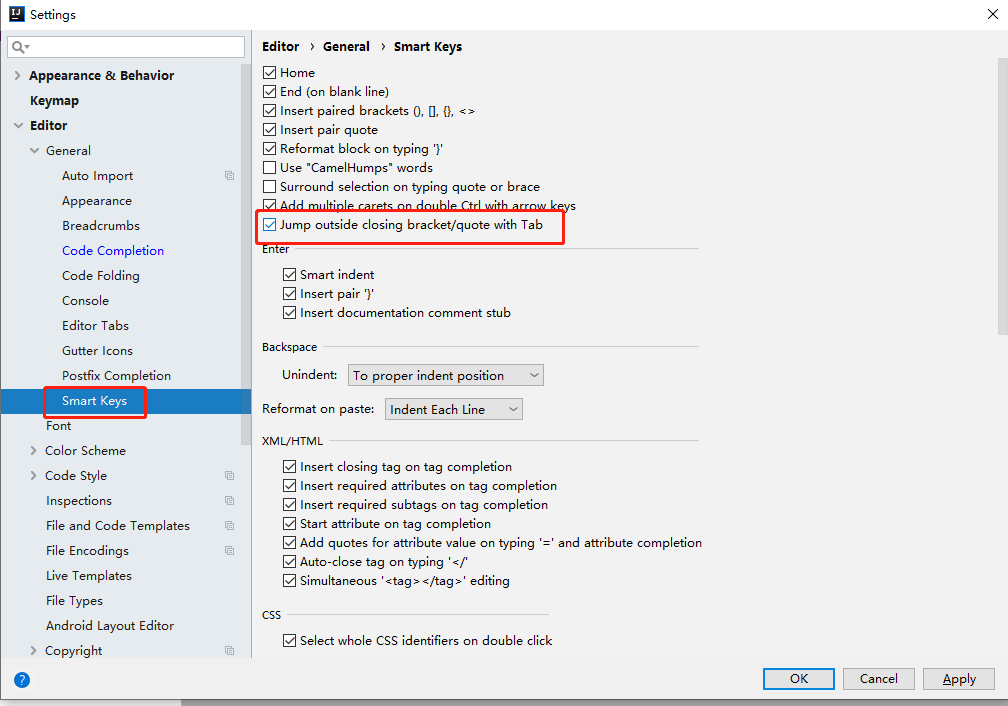Toggle Auto-close tag on typing '</'
The image size is (1008, 706).
click(290, 561)
